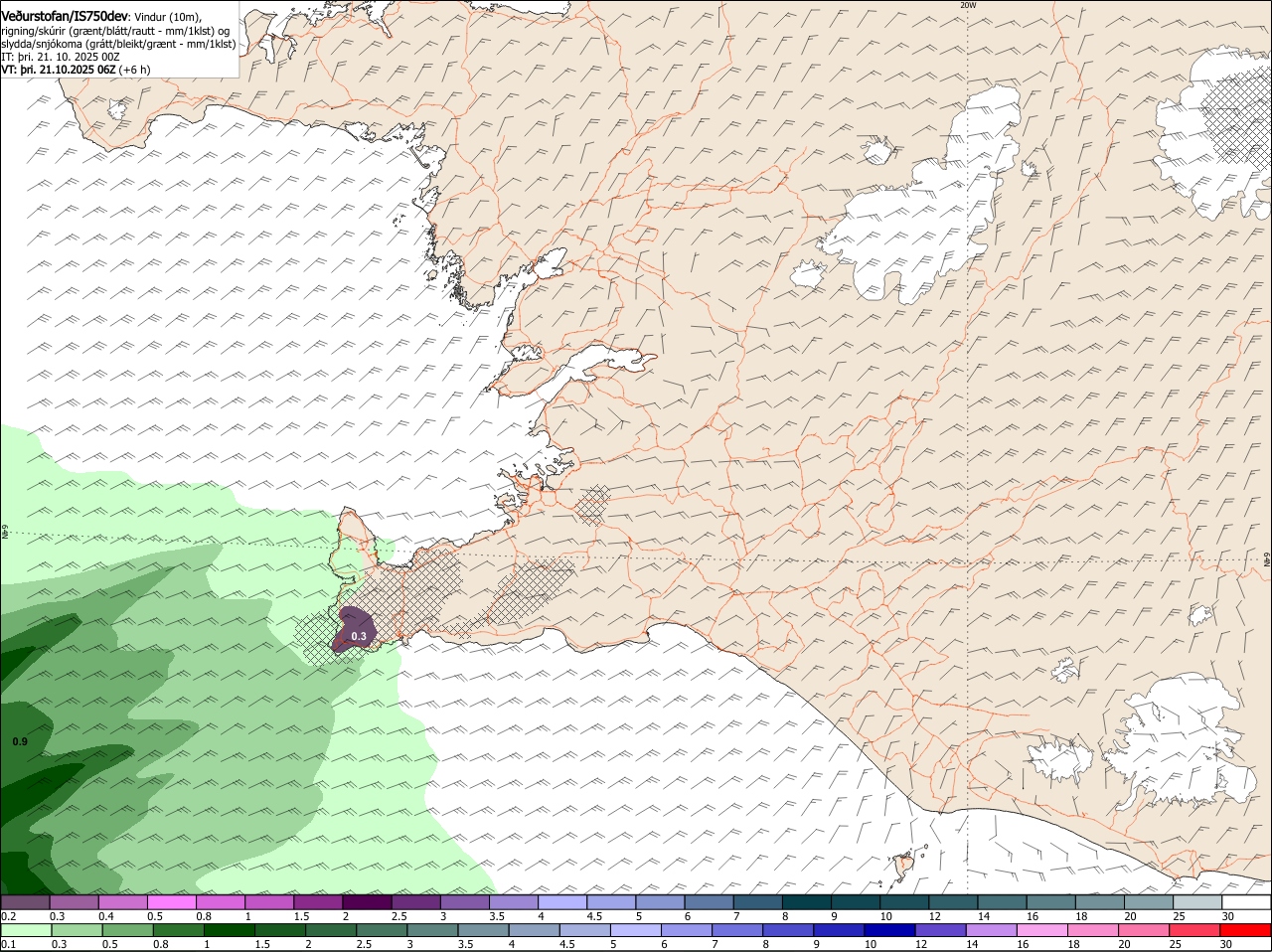Screen dimensions: 1272x952
Task: Pick the darkest purple swatch labeled 2 in snow legend
Action: point(367,901)
